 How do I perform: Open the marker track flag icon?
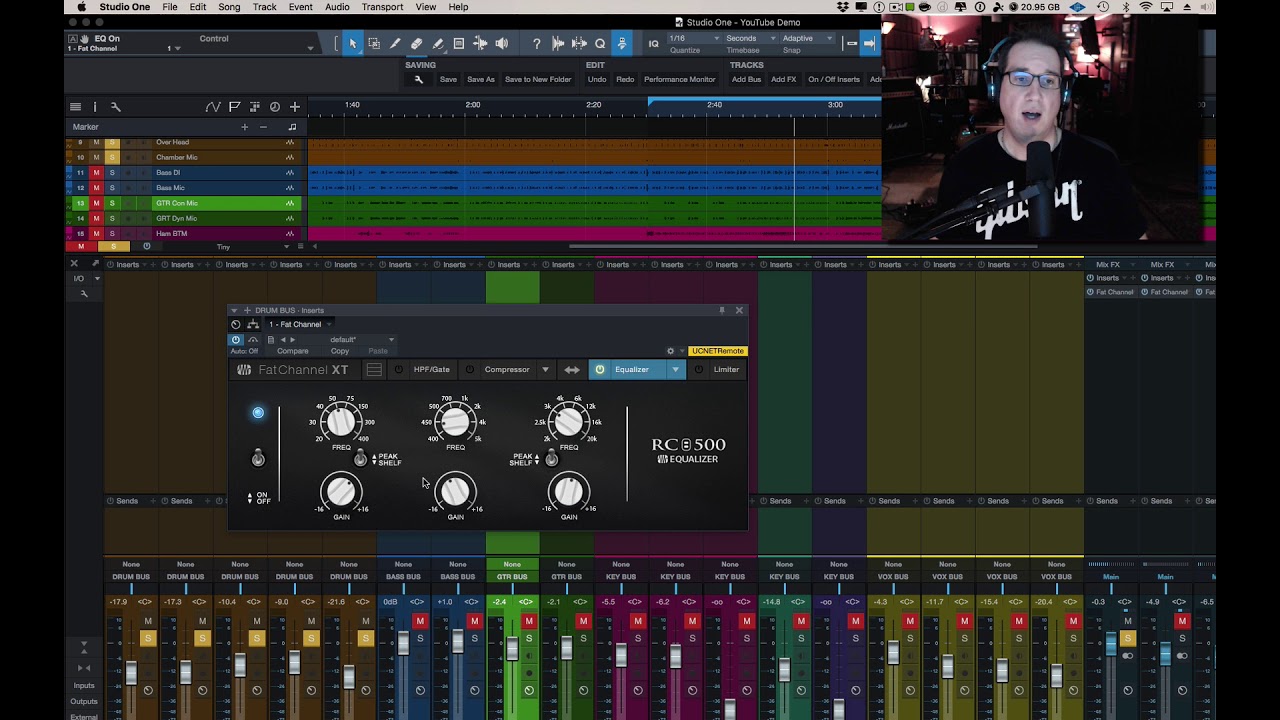[234, 107]
